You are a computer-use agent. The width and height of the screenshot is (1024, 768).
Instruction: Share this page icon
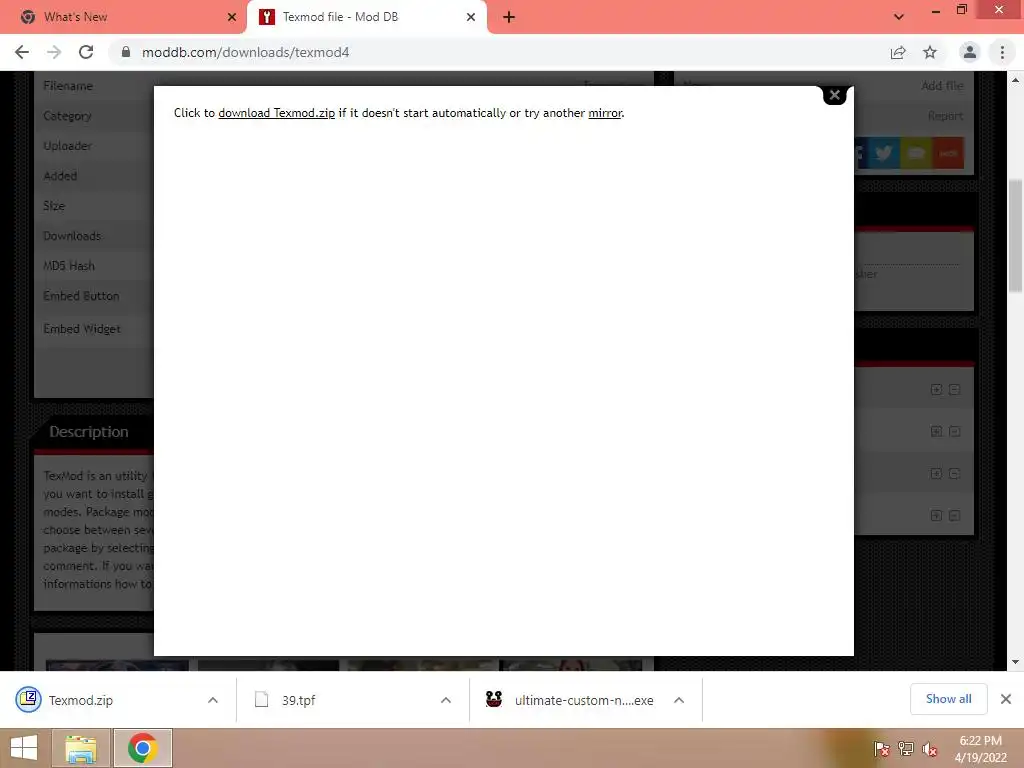(898, 52)
